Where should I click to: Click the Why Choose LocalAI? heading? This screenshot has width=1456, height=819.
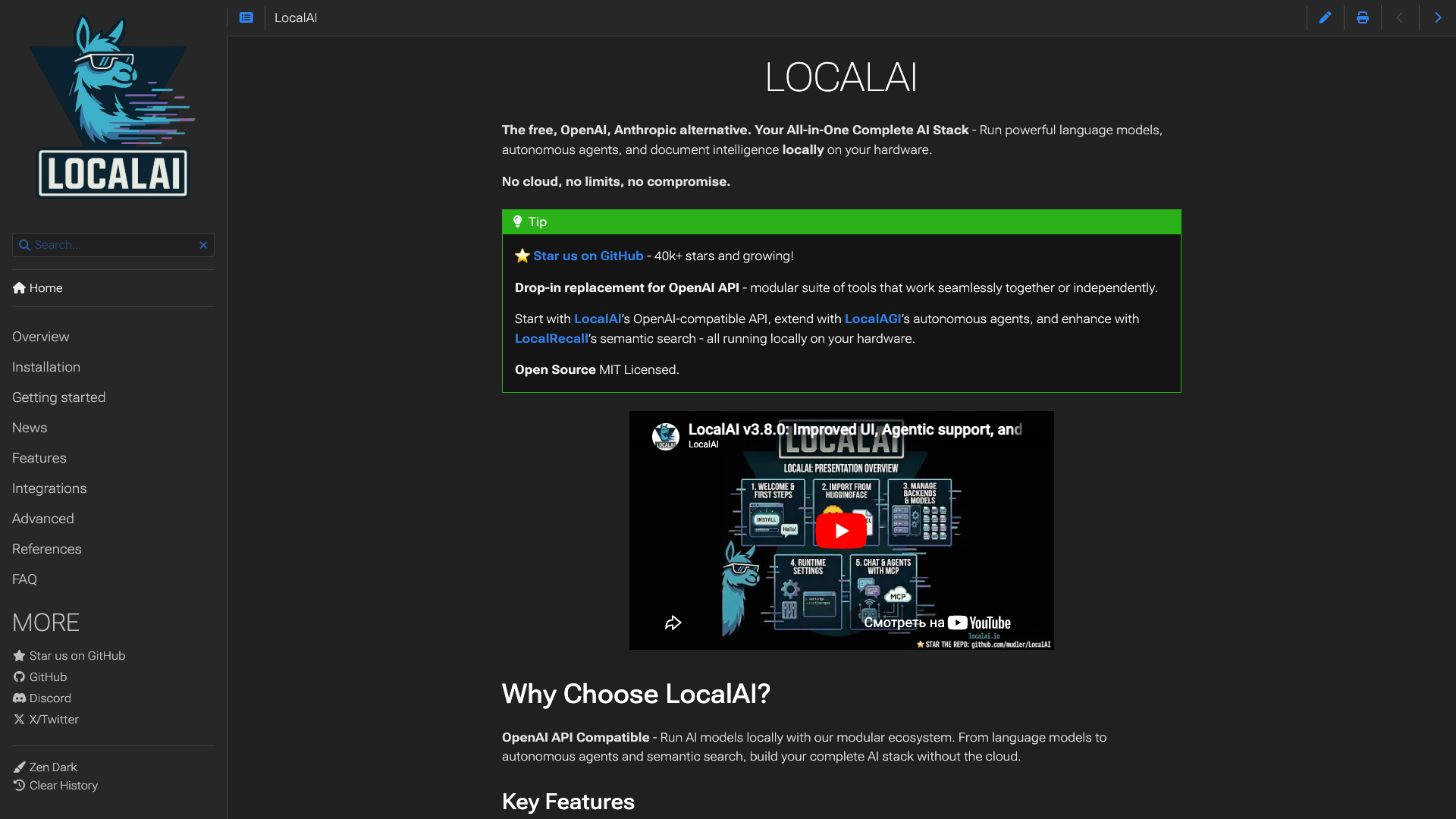pyautogui.click(x=635, y=694)
